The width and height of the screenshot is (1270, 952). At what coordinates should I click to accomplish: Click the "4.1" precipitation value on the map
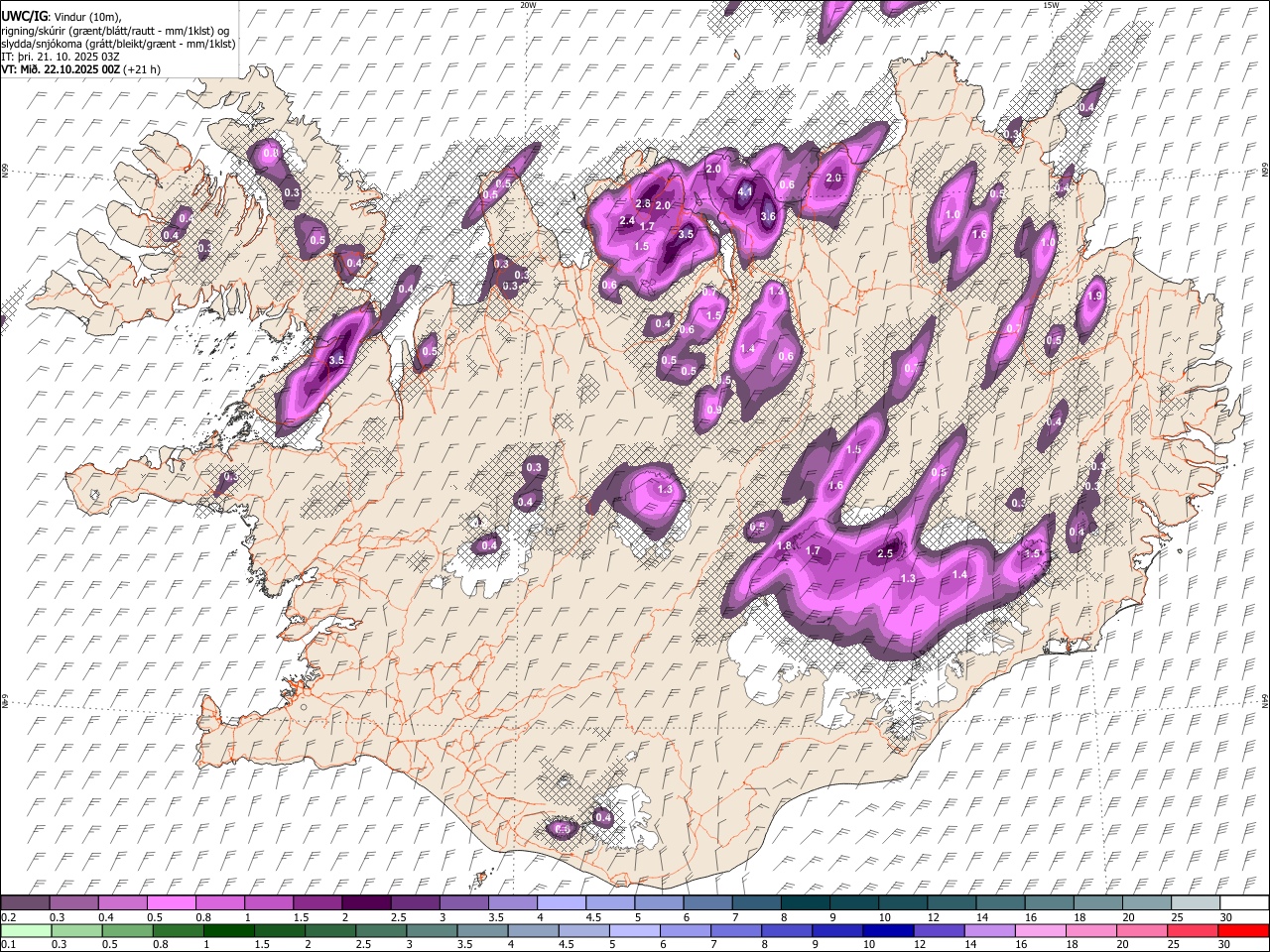[x=746, y=191]
